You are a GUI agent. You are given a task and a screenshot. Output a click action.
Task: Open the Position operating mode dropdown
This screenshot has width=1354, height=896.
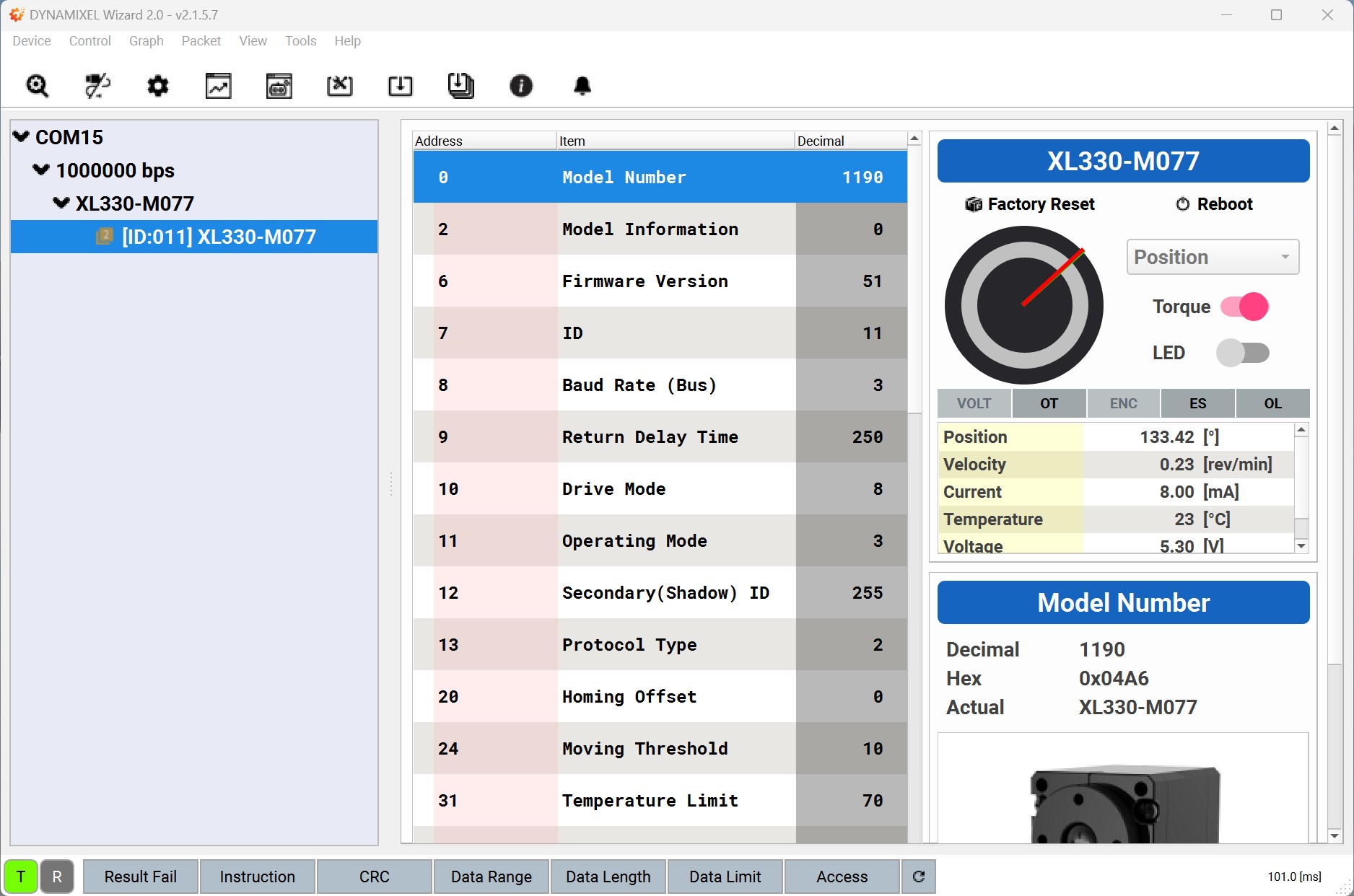point(1213,257)
